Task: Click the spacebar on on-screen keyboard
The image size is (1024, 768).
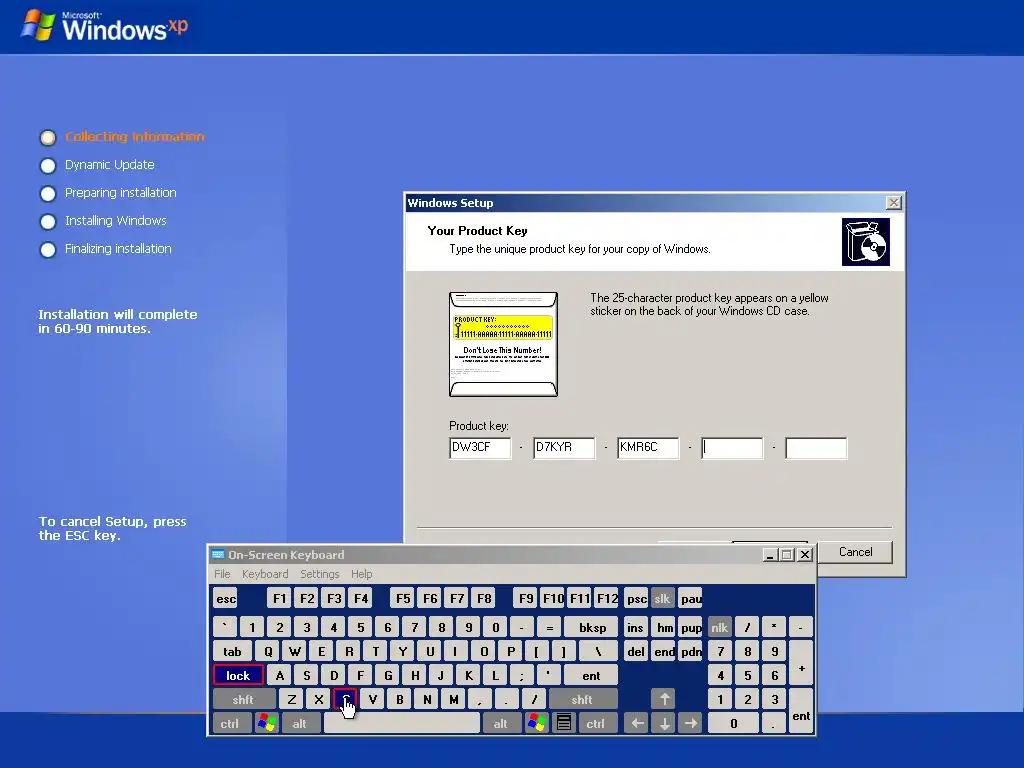Action: [402, 724]
